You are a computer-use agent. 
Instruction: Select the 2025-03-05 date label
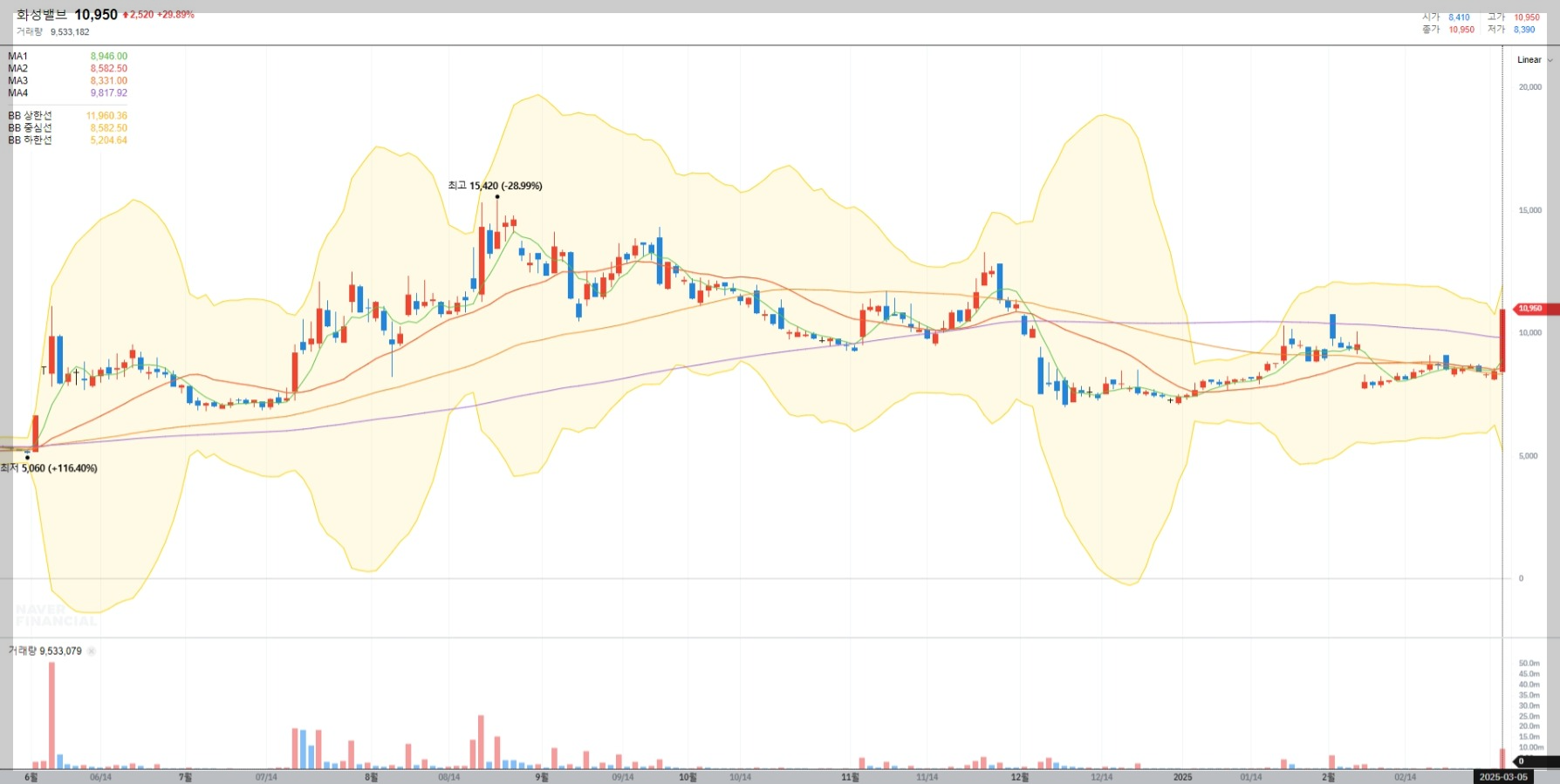[x=1503, y=777]
